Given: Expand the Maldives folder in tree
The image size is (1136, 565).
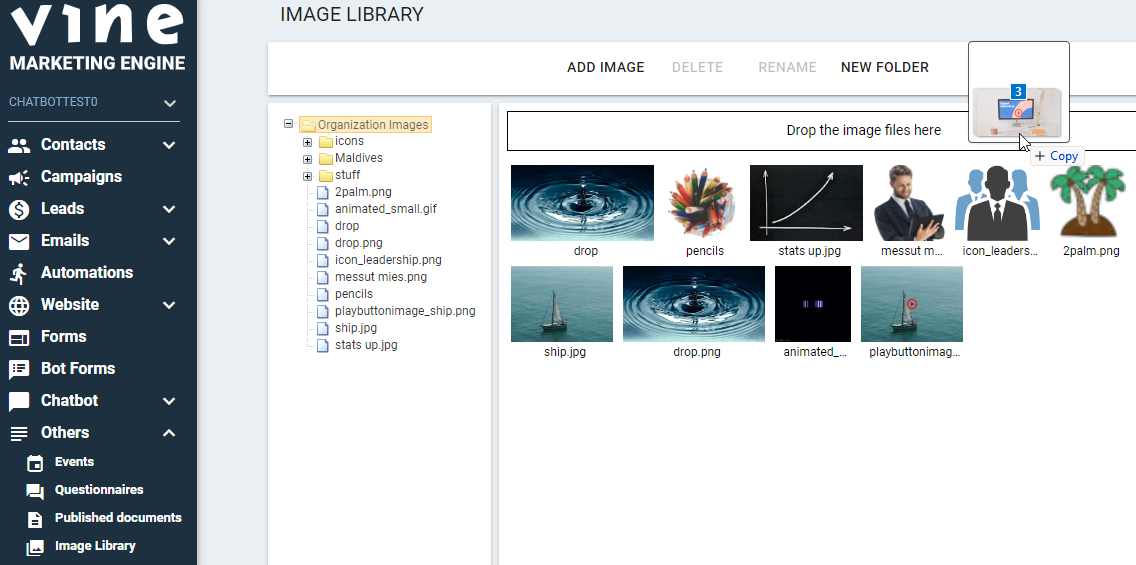Looking at the screenshot, I should point(308,159).
